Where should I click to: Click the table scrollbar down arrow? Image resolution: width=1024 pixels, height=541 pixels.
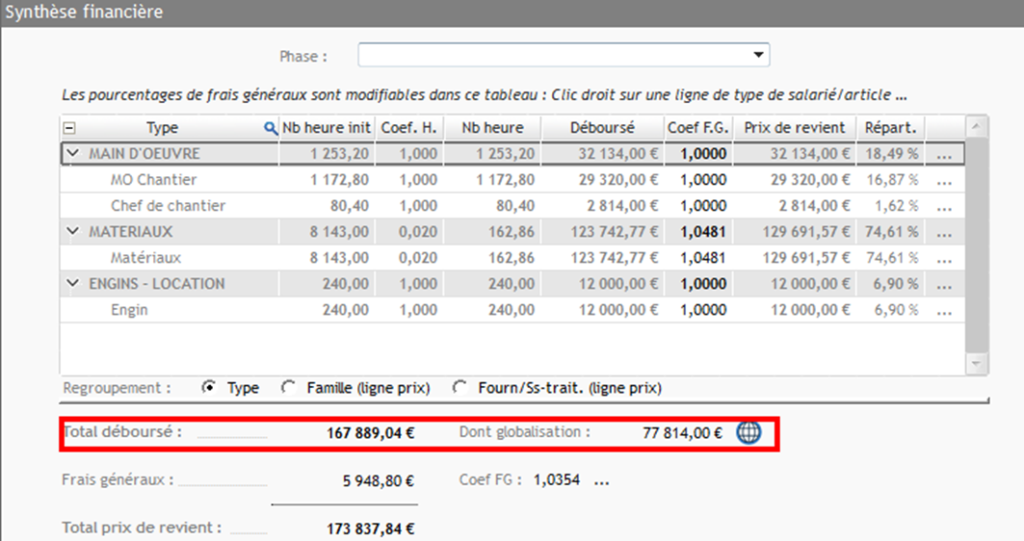coord(976,364)
